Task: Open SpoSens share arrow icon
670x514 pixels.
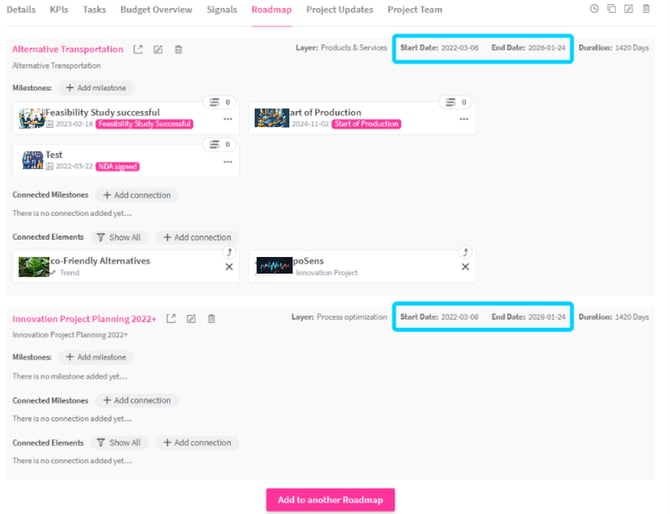Action: (465, 252)
